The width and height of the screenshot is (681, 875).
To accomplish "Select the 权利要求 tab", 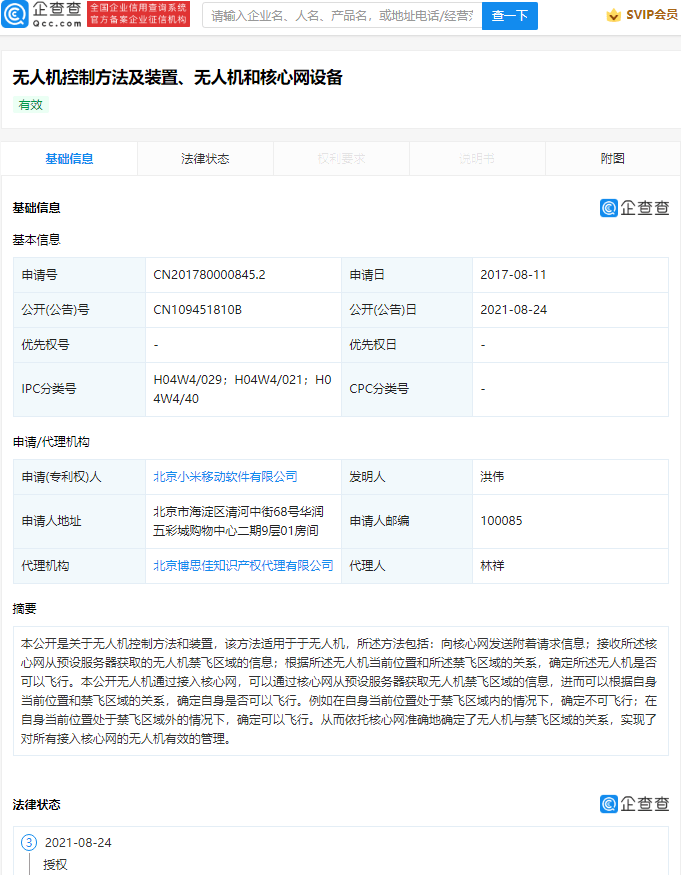I will (x=341, y=159).
